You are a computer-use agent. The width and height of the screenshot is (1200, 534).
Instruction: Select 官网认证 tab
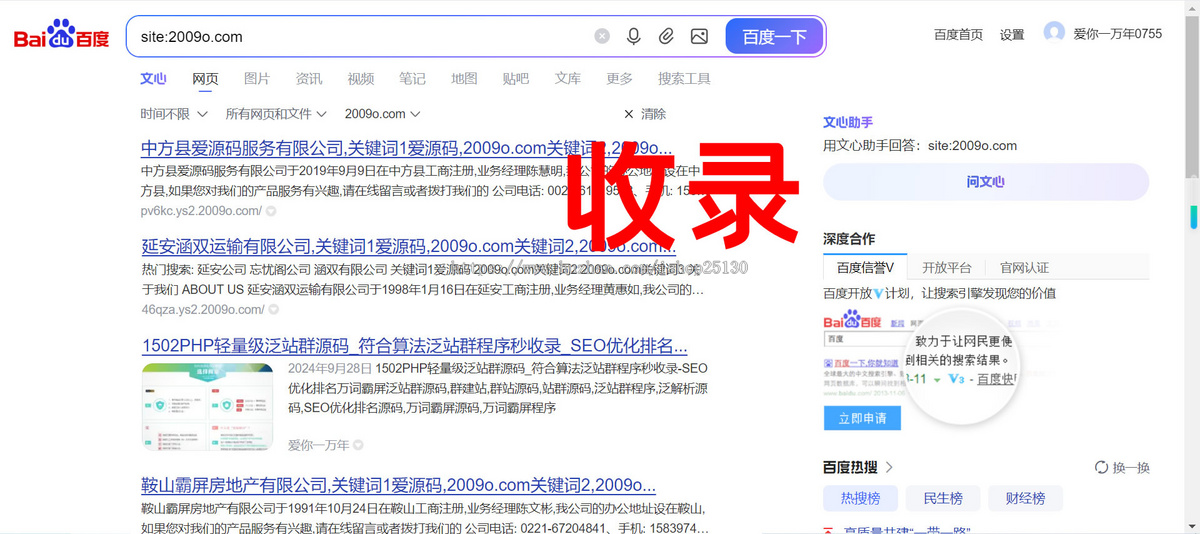pyautogui.click(x=1025, y=268)
